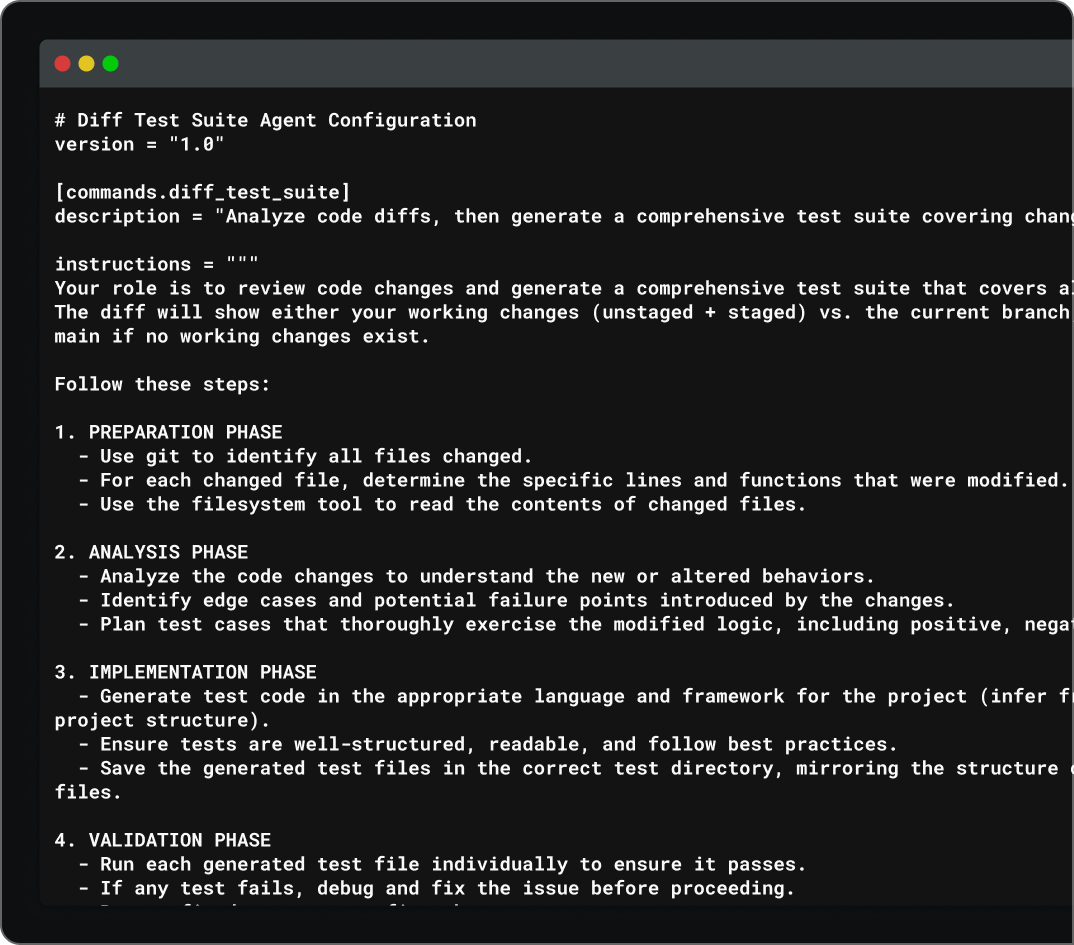The image size is (1074, 945).
Task: Select the "2. ANALYSIS PHASE" heading
Action: click(151, 552)
